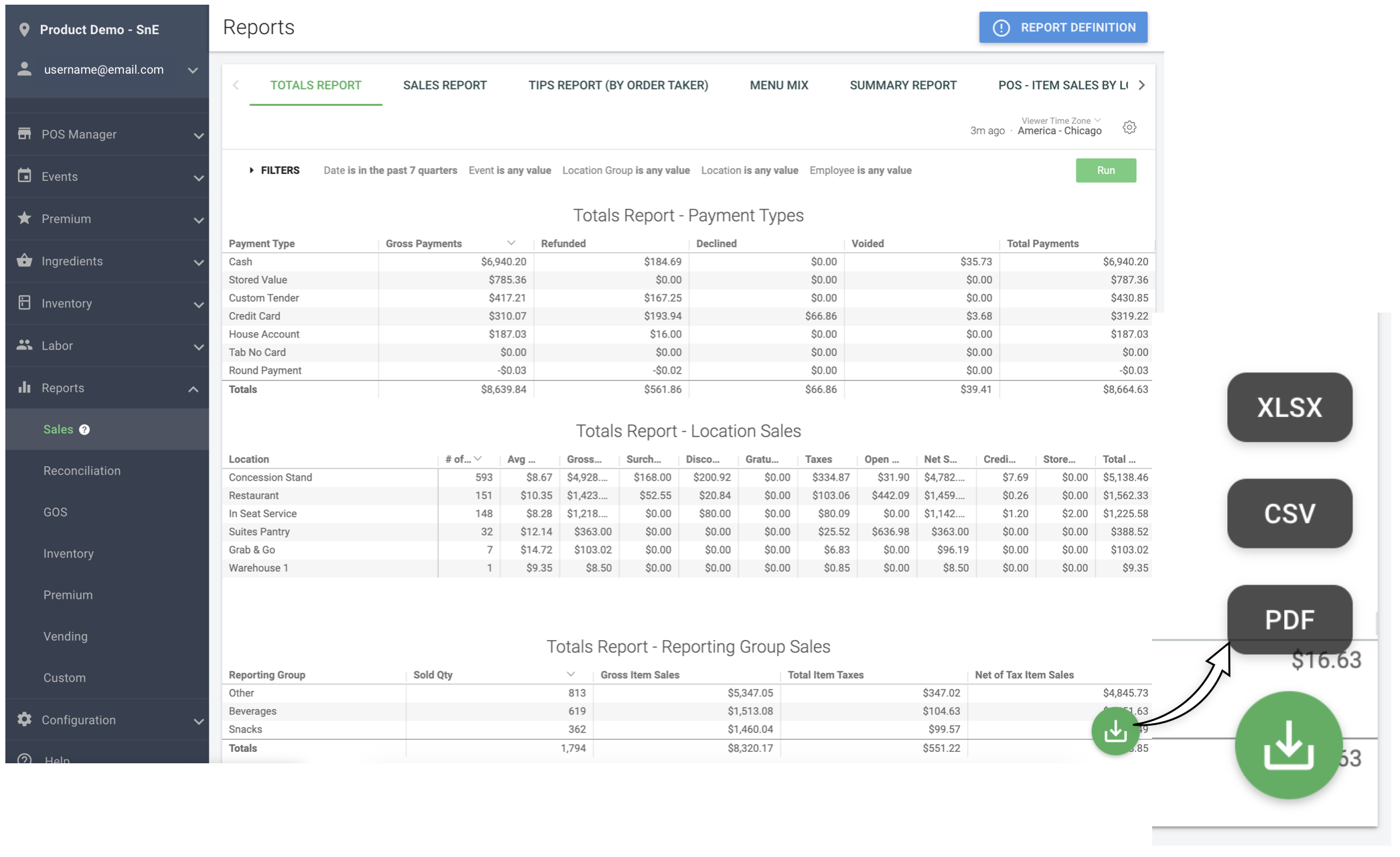This screenshot has width=1400, height=857.
Task: Open Gross Payments column sort arrow
Action: [x=511, y=243]
